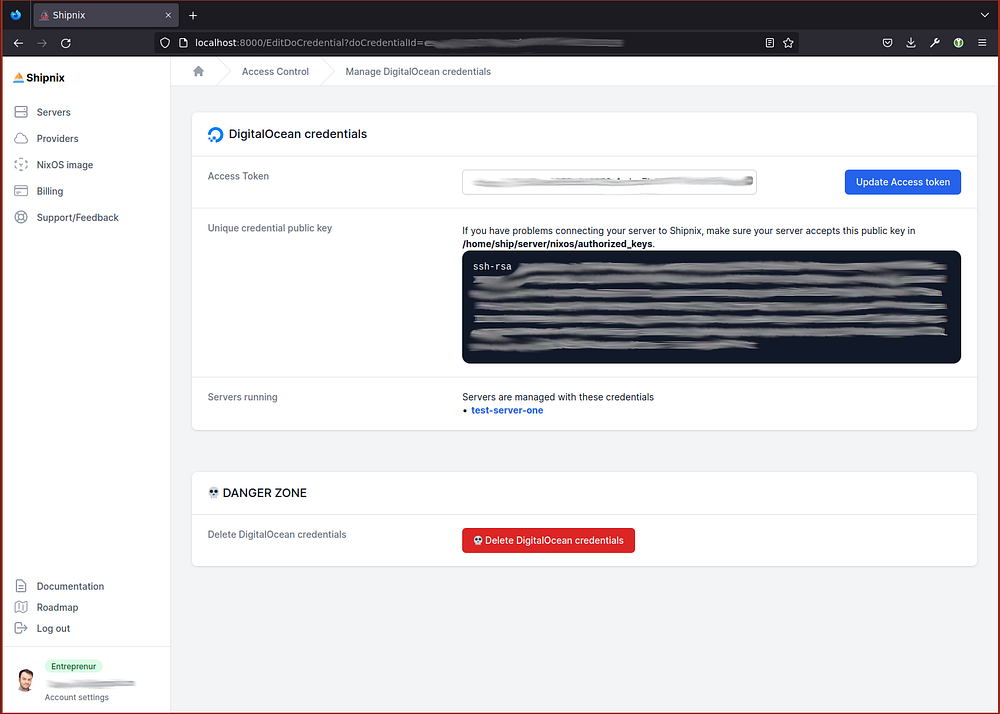Screen dimensions: 1000x714
Task: Click the Shipnix logo in sidebar
Action: point(39,78)
